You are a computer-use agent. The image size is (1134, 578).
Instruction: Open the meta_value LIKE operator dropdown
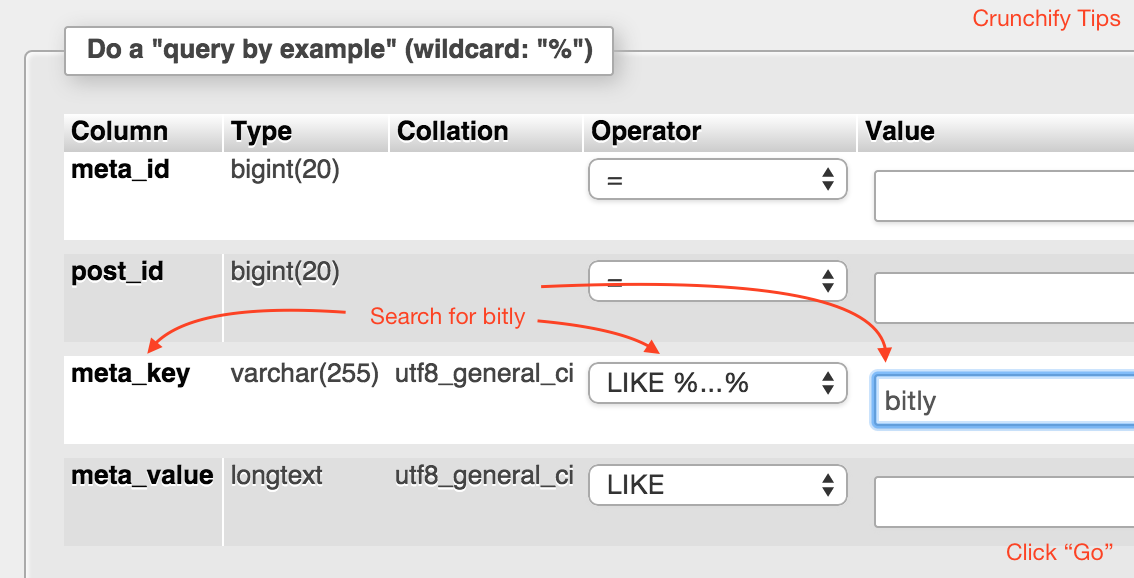(717, 485)
